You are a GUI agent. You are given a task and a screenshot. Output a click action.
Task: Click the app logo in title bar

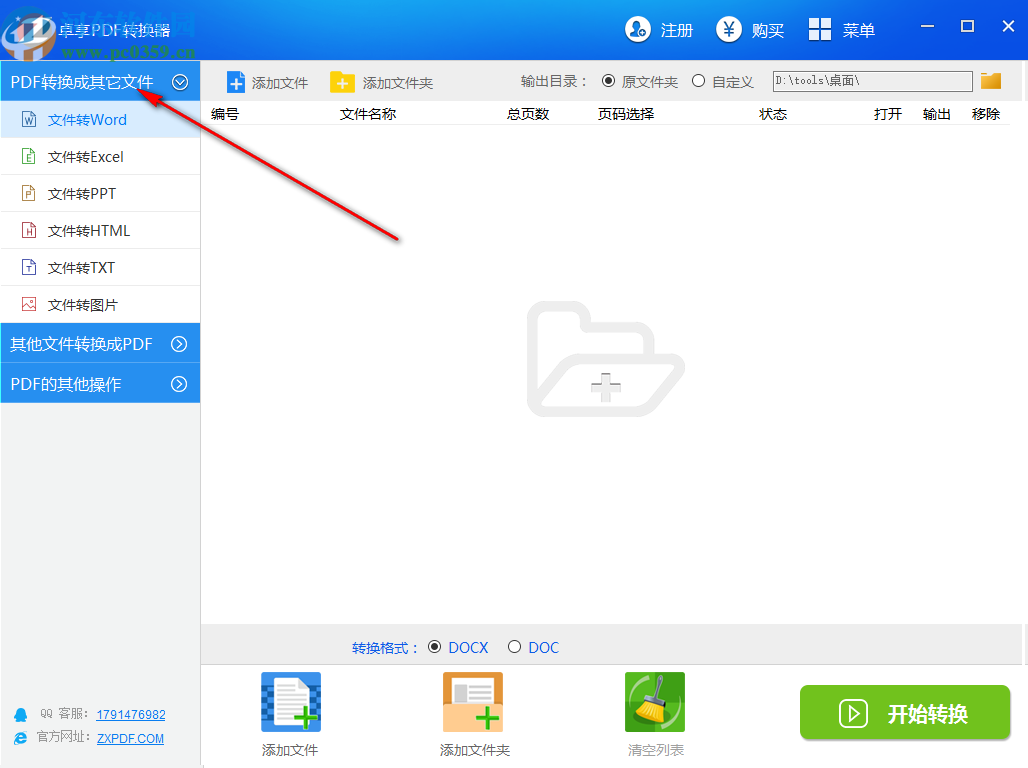point(28,33)
